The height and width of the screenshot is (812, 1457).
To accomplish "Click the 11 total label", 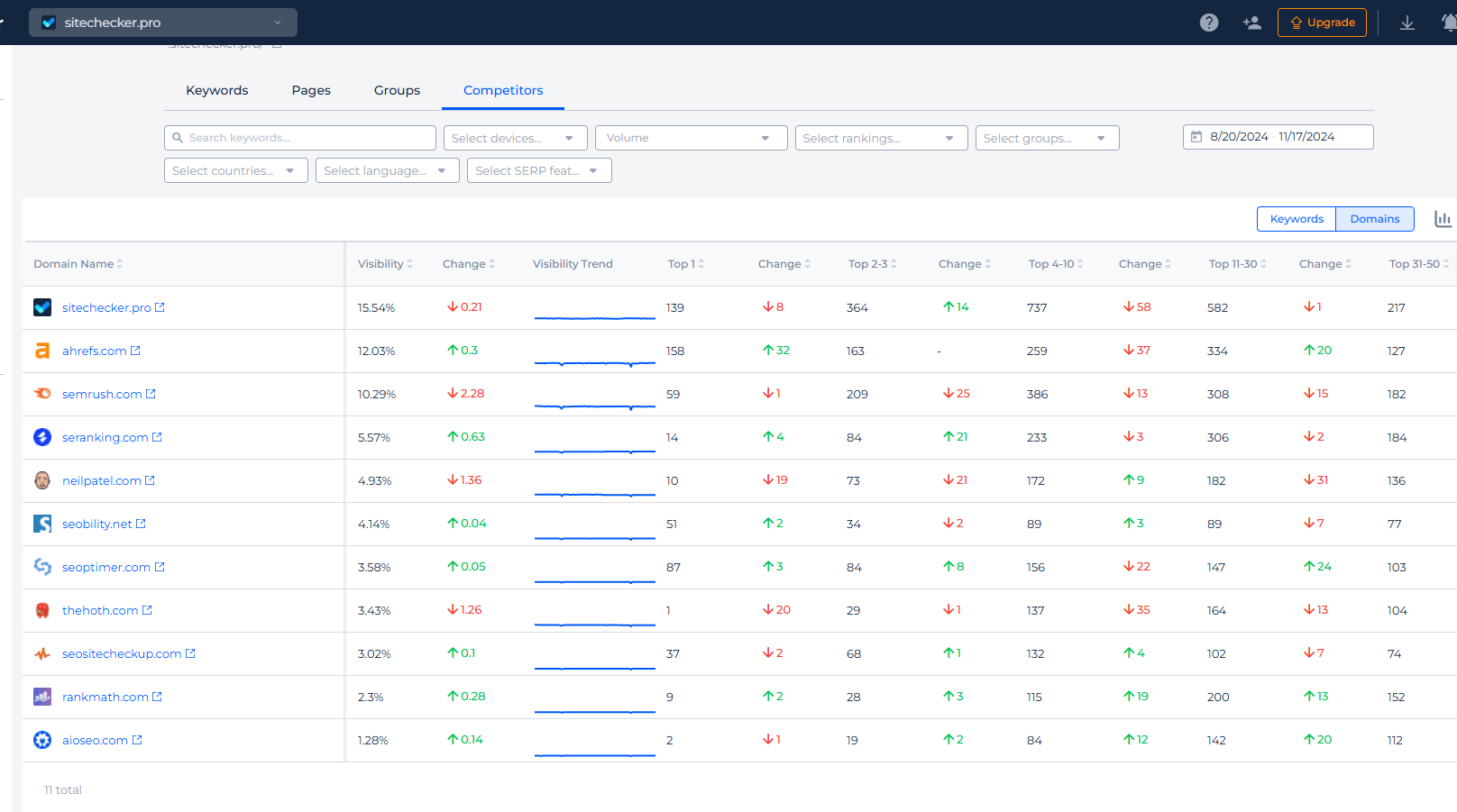I will tap(63, 790).
